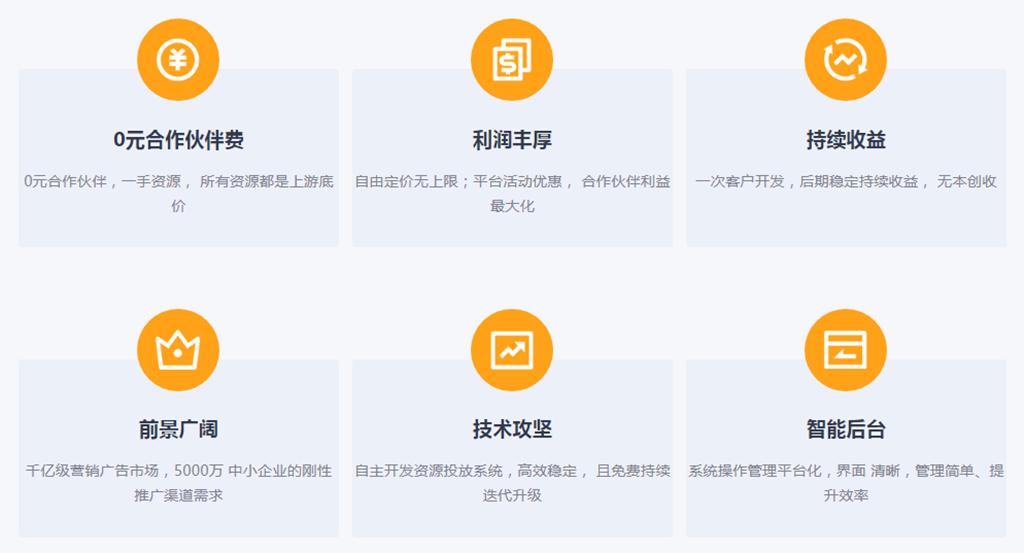The image size is (1024, 553).
Task: Click the description starting 系统操作管理平台化
Action: click(846, 483)
